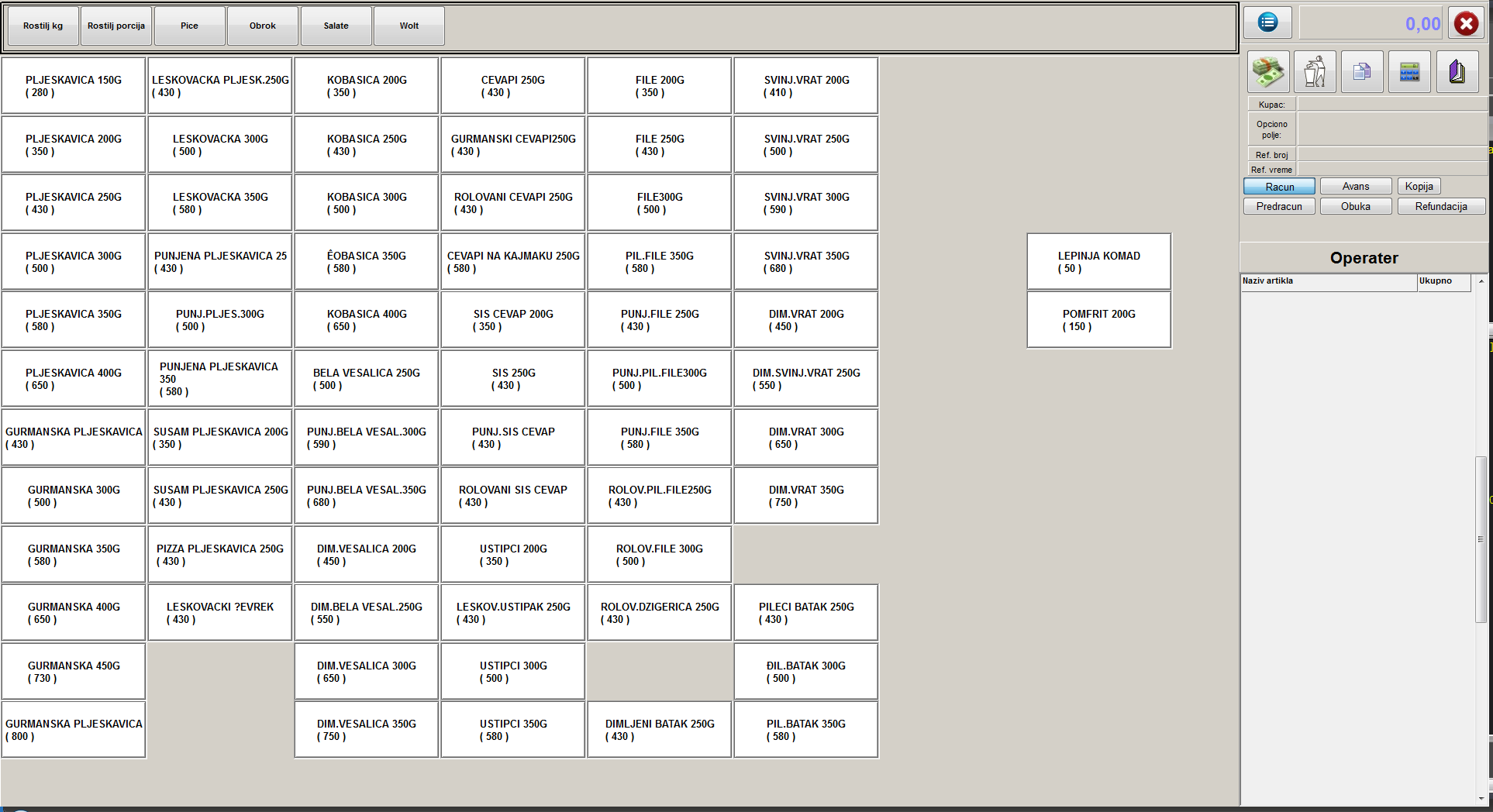The height and width of the screenshot is (812, 1493).
Task: Click the Kupac input field
Action: [1391, 105]
